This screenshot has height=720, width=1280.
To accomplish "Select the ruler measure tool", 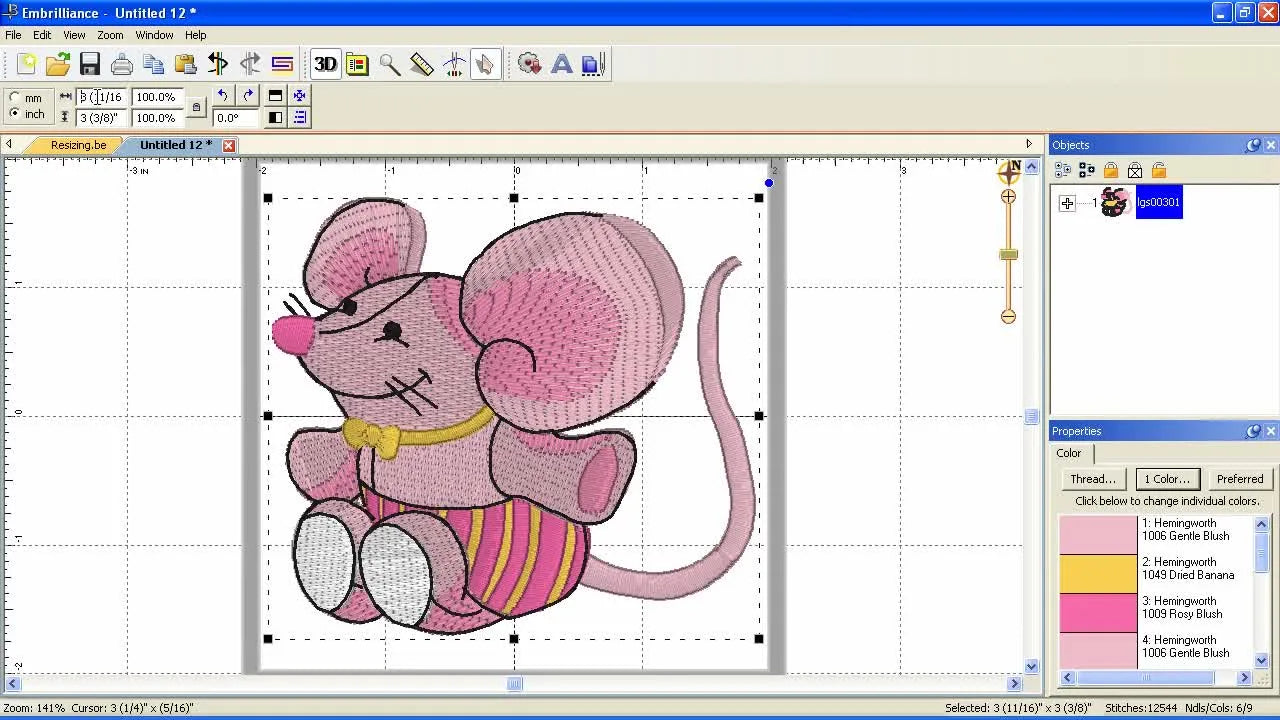I will tap(421, 65).
